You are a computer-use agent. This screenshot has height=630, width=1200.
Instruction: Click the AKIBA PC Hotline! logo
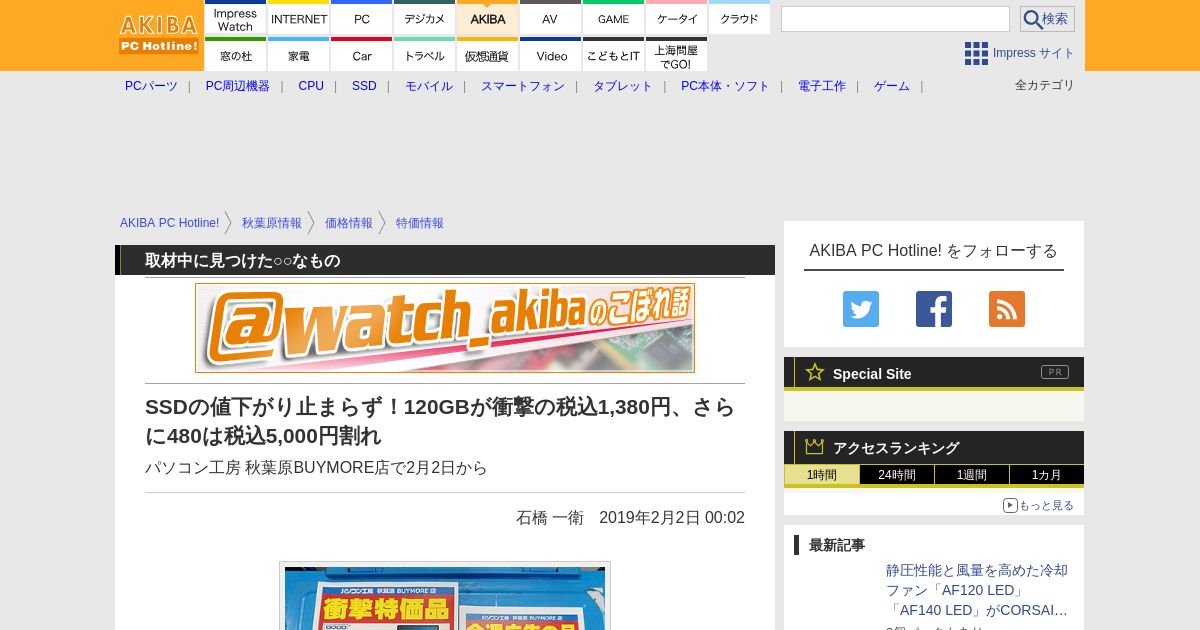159,34
